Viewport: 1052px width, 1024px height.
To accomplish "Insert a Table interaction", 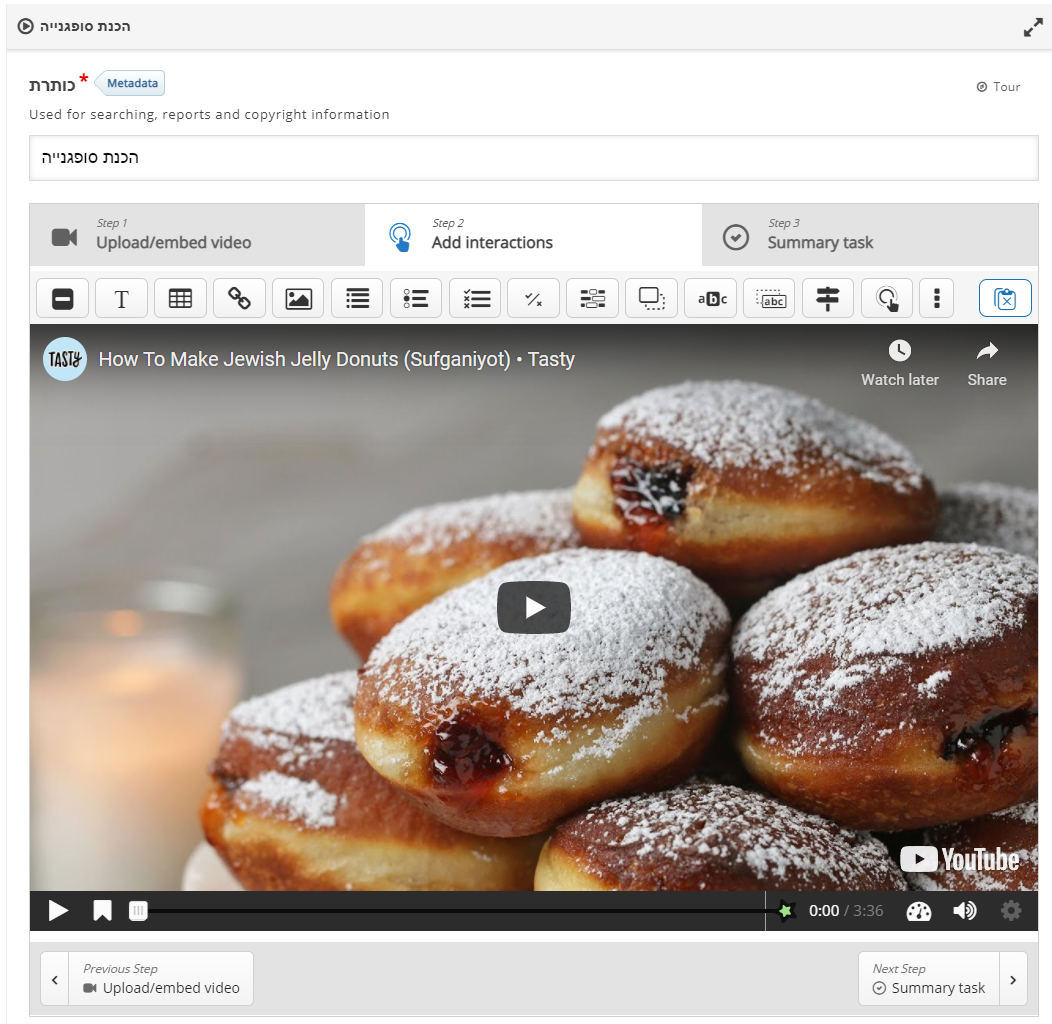I will 180,298.
